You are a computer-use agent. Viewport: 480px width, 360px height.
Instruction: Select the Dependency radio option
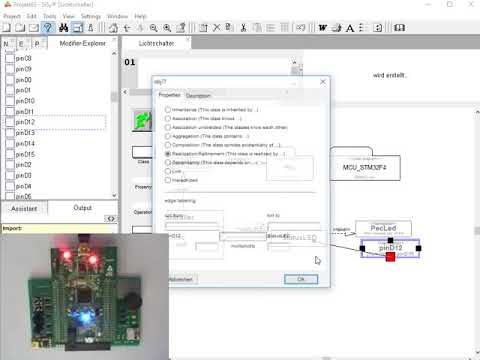click(168, 162)
